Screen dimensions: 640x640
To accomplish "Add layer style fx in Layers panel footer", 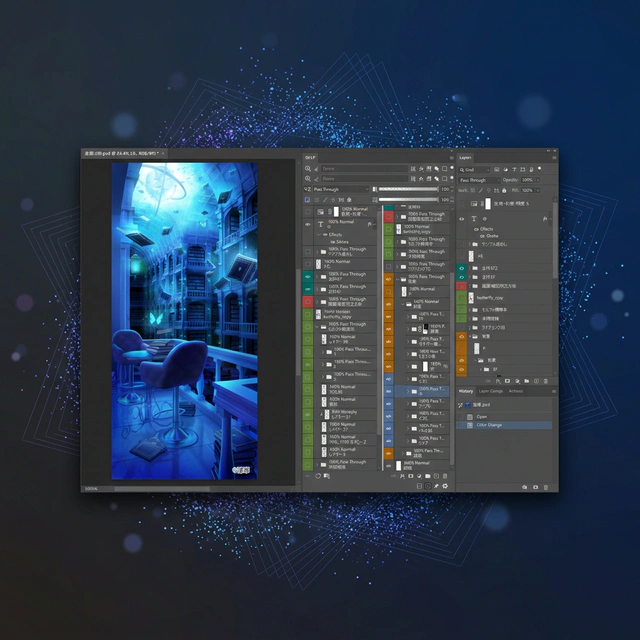I will pos(498,381).
